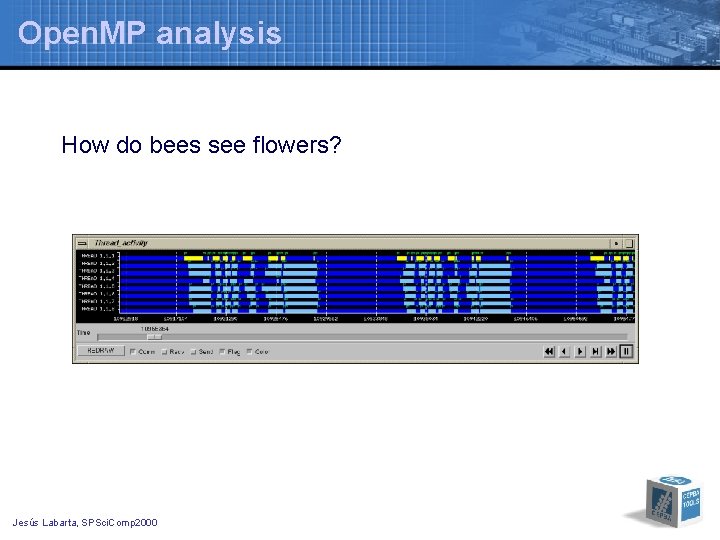This screenshot has width=720, height=540.
Task: Enable the Recv checkbox
Action: pos(164,352)
